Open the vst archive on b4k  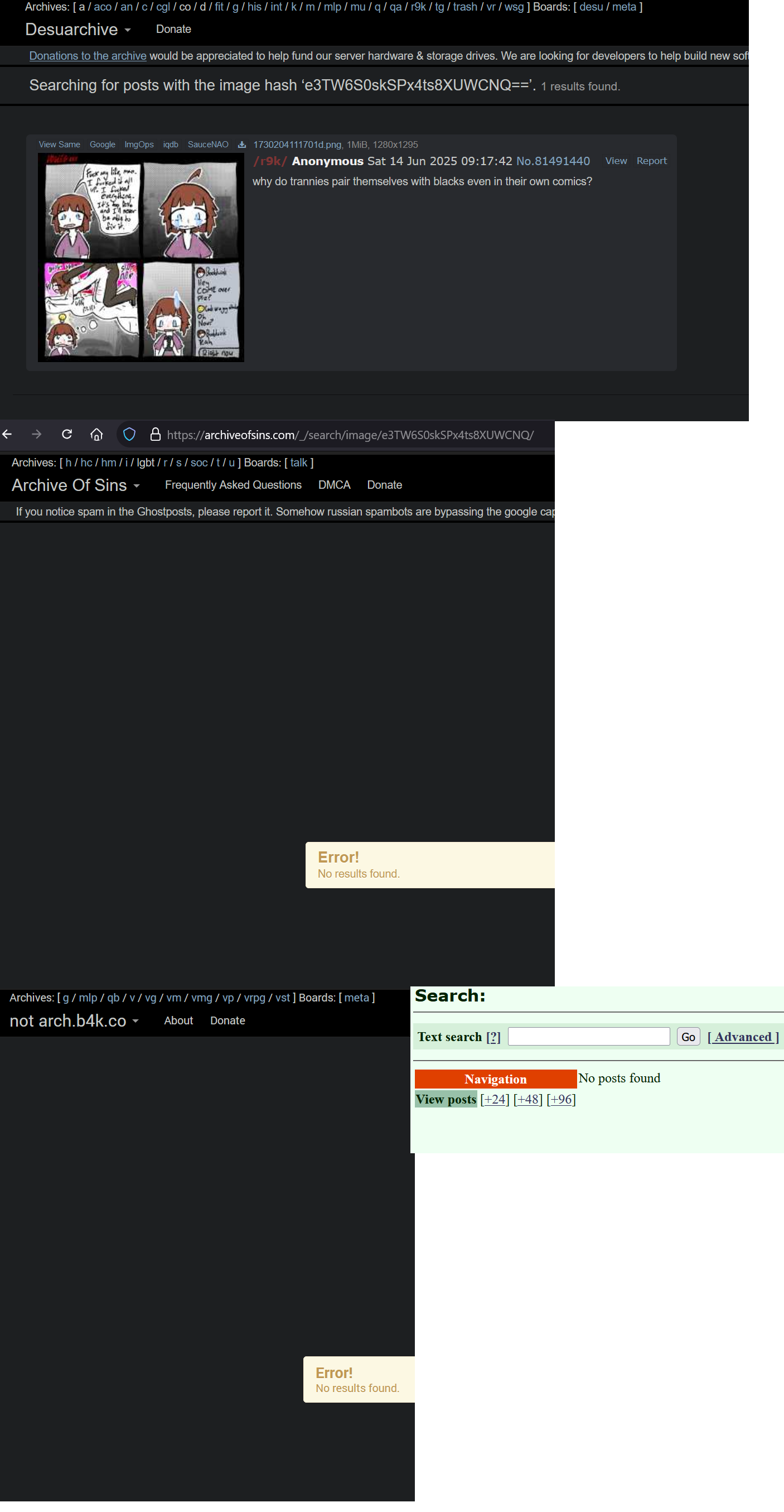[282, 998]
